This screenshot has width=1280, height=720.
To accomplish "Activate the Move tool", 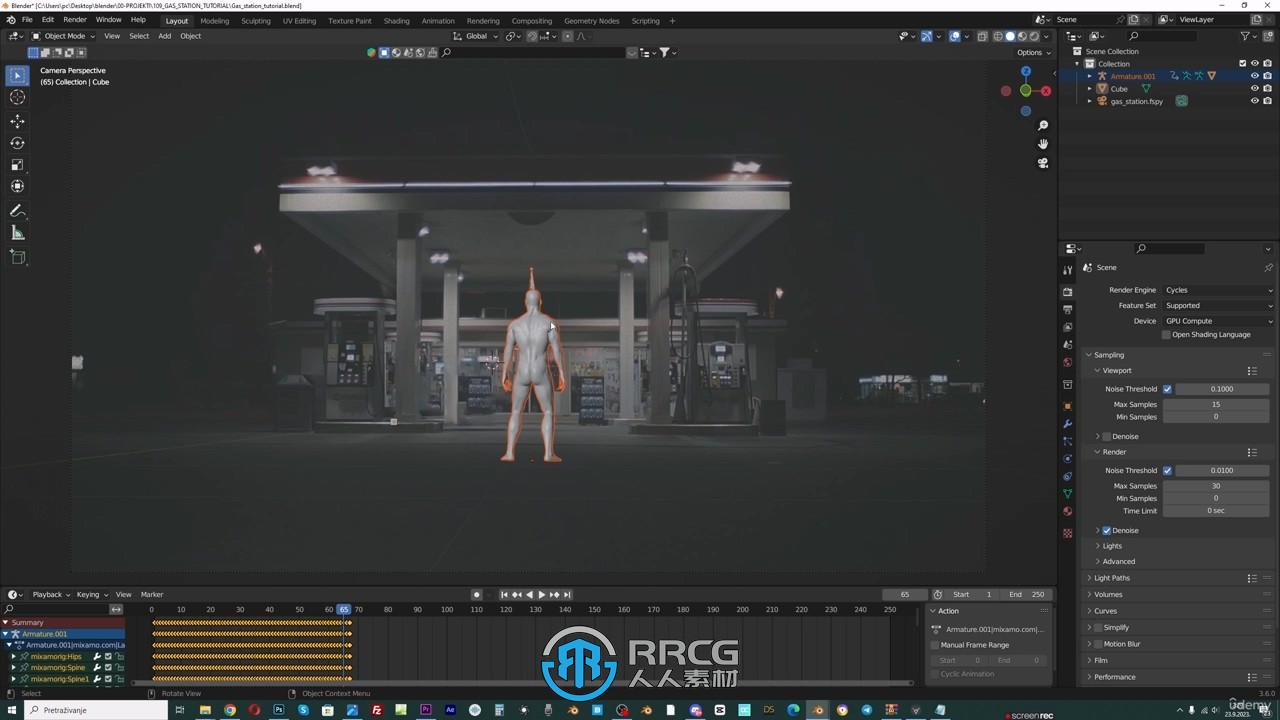I will point(17,121).
